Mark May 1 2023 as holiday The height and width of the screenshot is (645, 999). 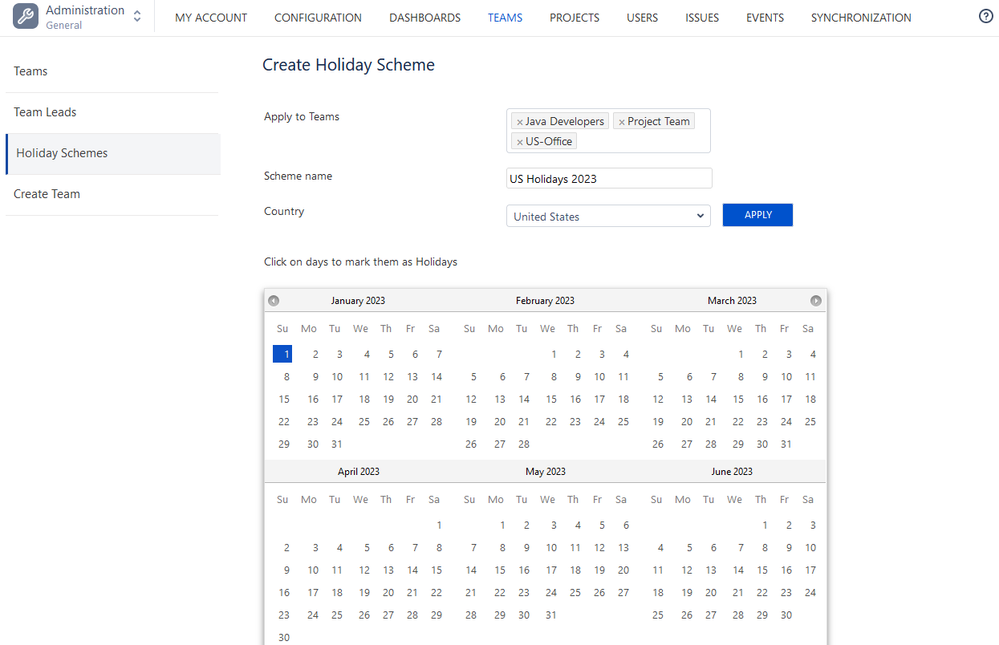(503, 525)
